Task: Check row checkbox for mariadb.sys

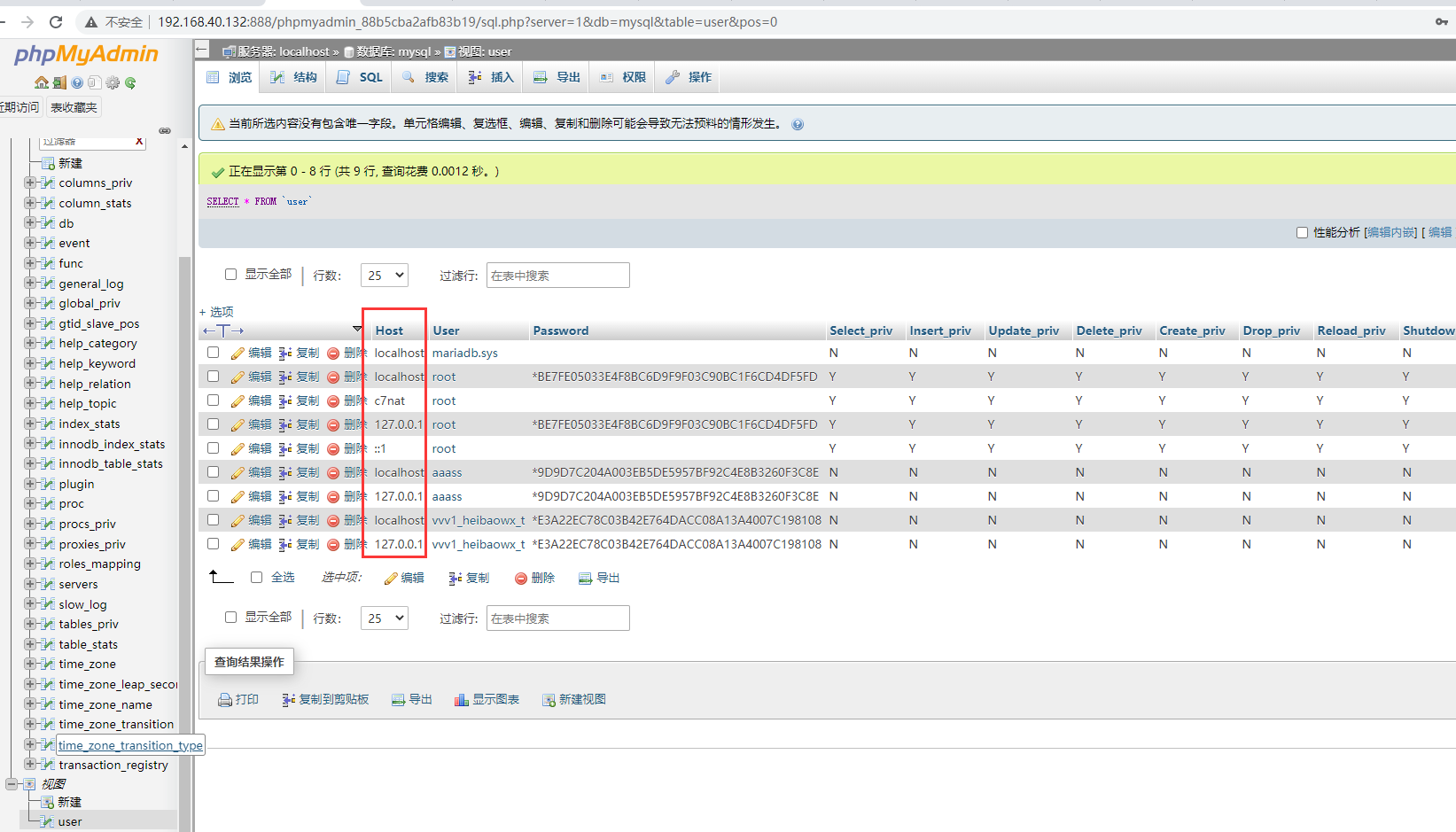Action: point(213,353)
